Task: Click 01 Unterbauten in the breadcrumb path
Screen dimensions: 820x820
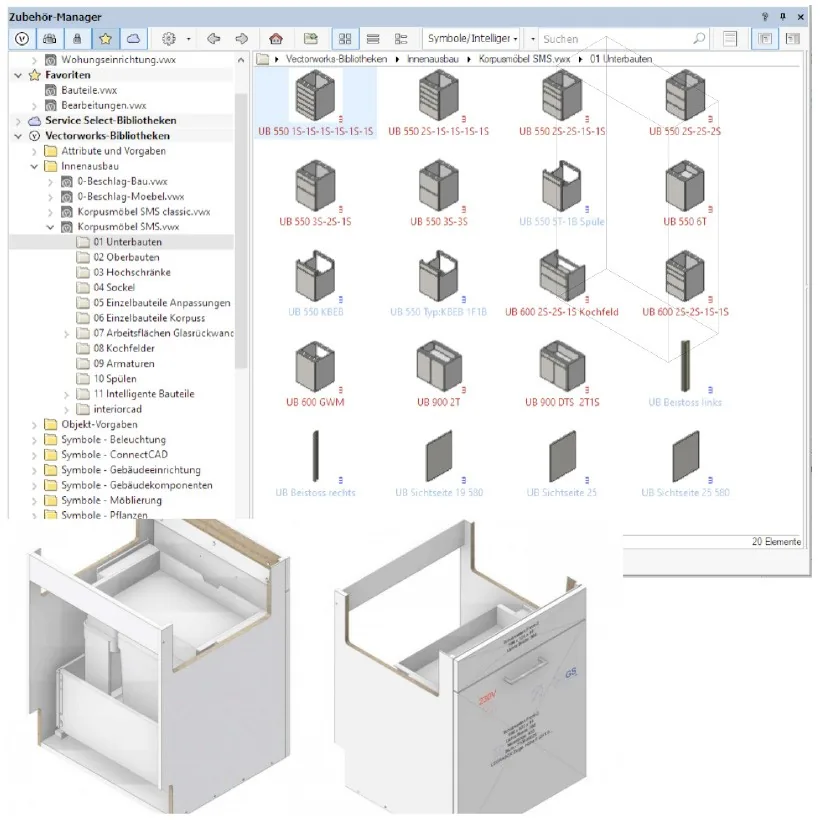Action: [621, 59]
